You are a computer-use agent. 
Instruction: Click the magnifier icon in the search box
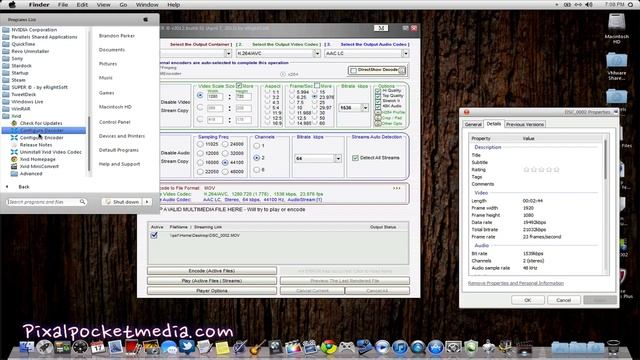tap(82, 202)
